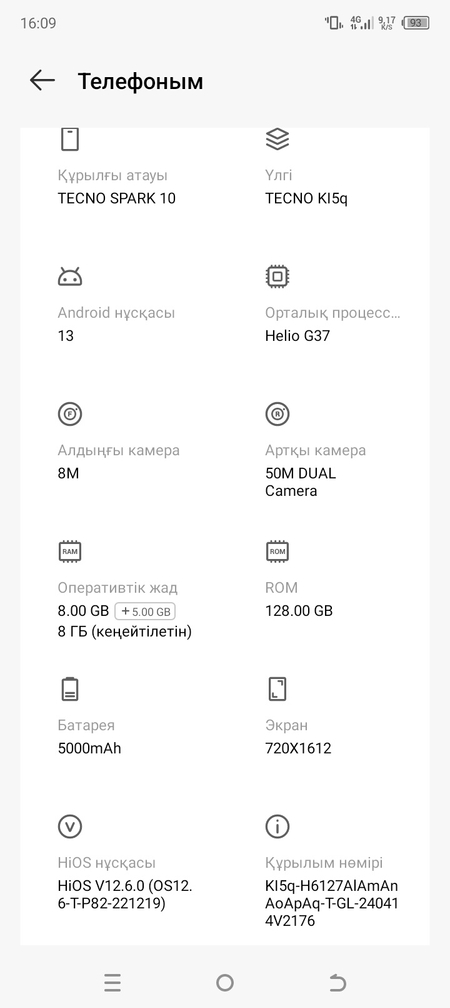The height and width of the screenshot is (1008, 450).
Task: Tap the Android robot icon
Action: (70, 277)
